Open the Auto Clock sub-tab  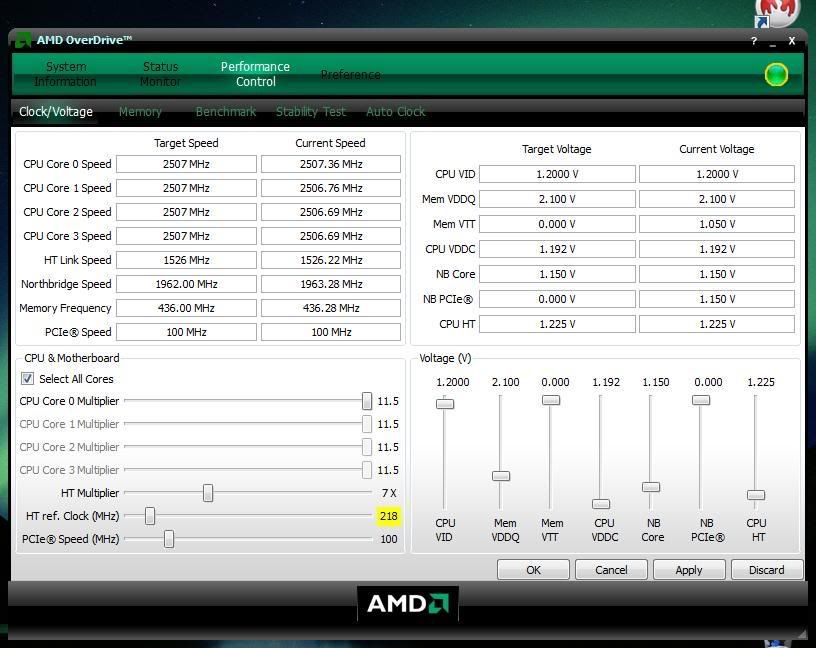point(396,112)
